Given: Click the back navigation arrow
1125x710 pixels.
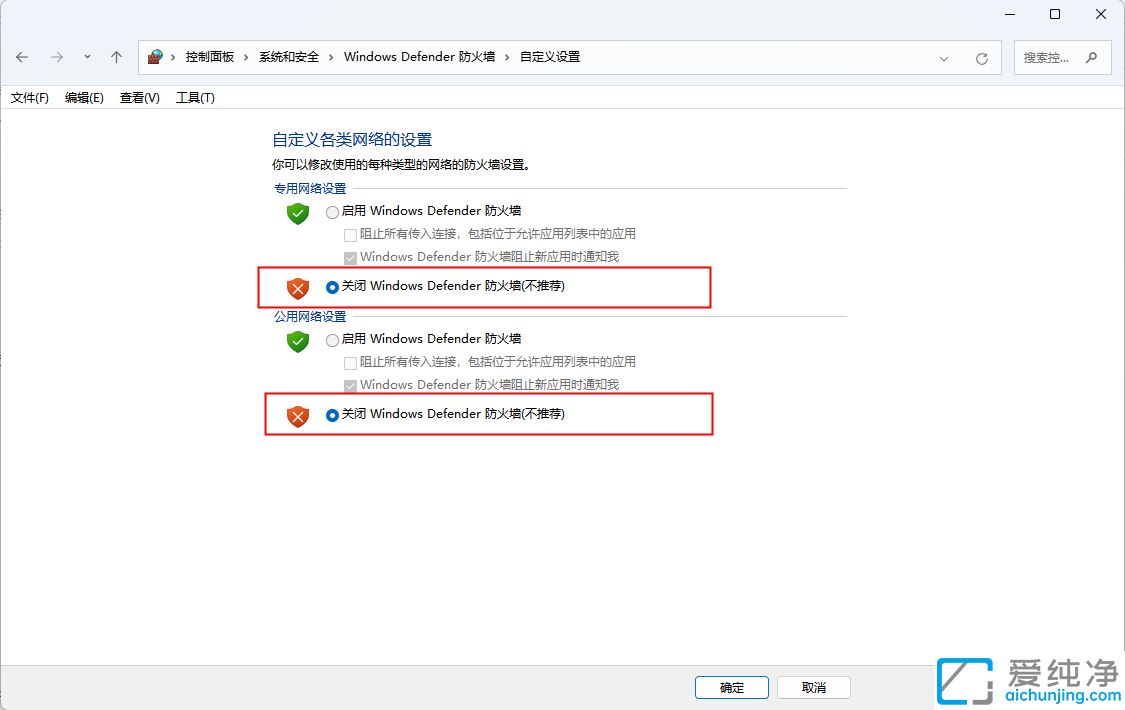Looking at the screenshot, I should click(22, 57).
